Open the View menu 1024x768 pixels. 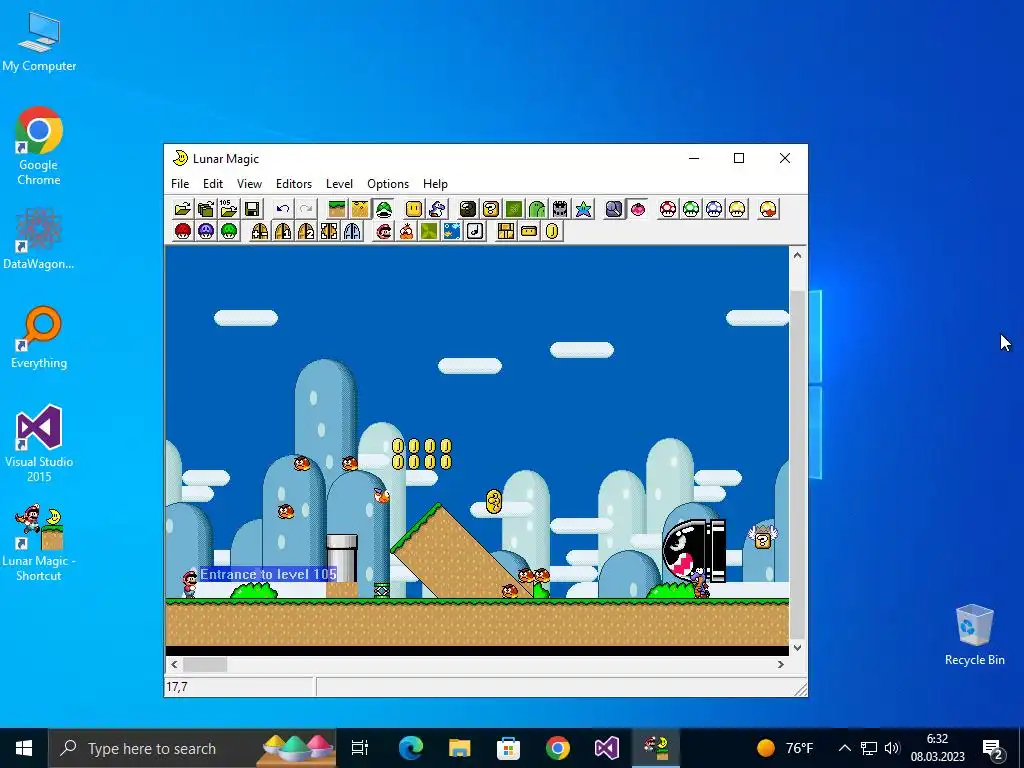(249, 184)
